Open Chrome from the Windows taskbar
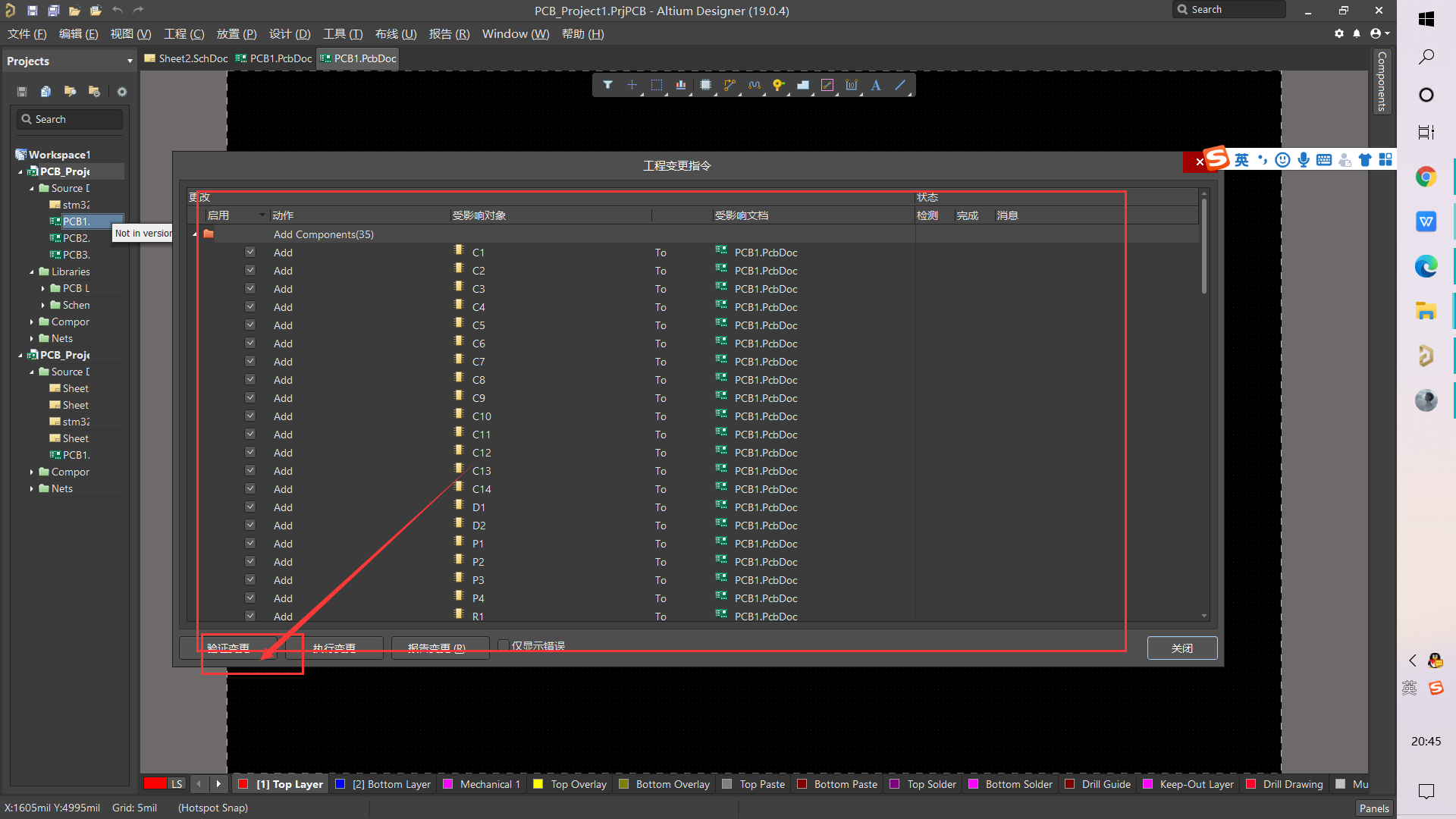 pyautogui.click(x=1426, y=177)
